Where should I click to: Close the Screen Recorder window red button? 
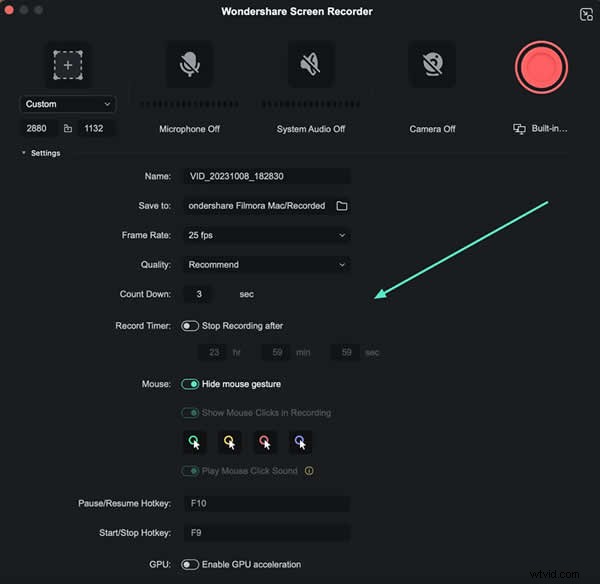9,10
